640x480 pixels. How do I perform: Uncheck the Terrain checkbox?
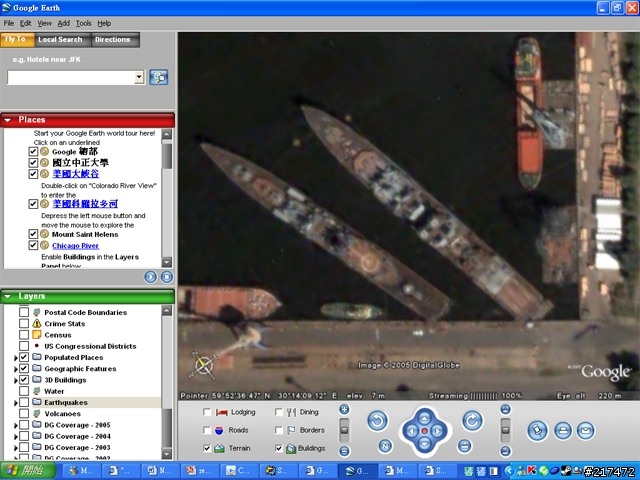(207, 448)
